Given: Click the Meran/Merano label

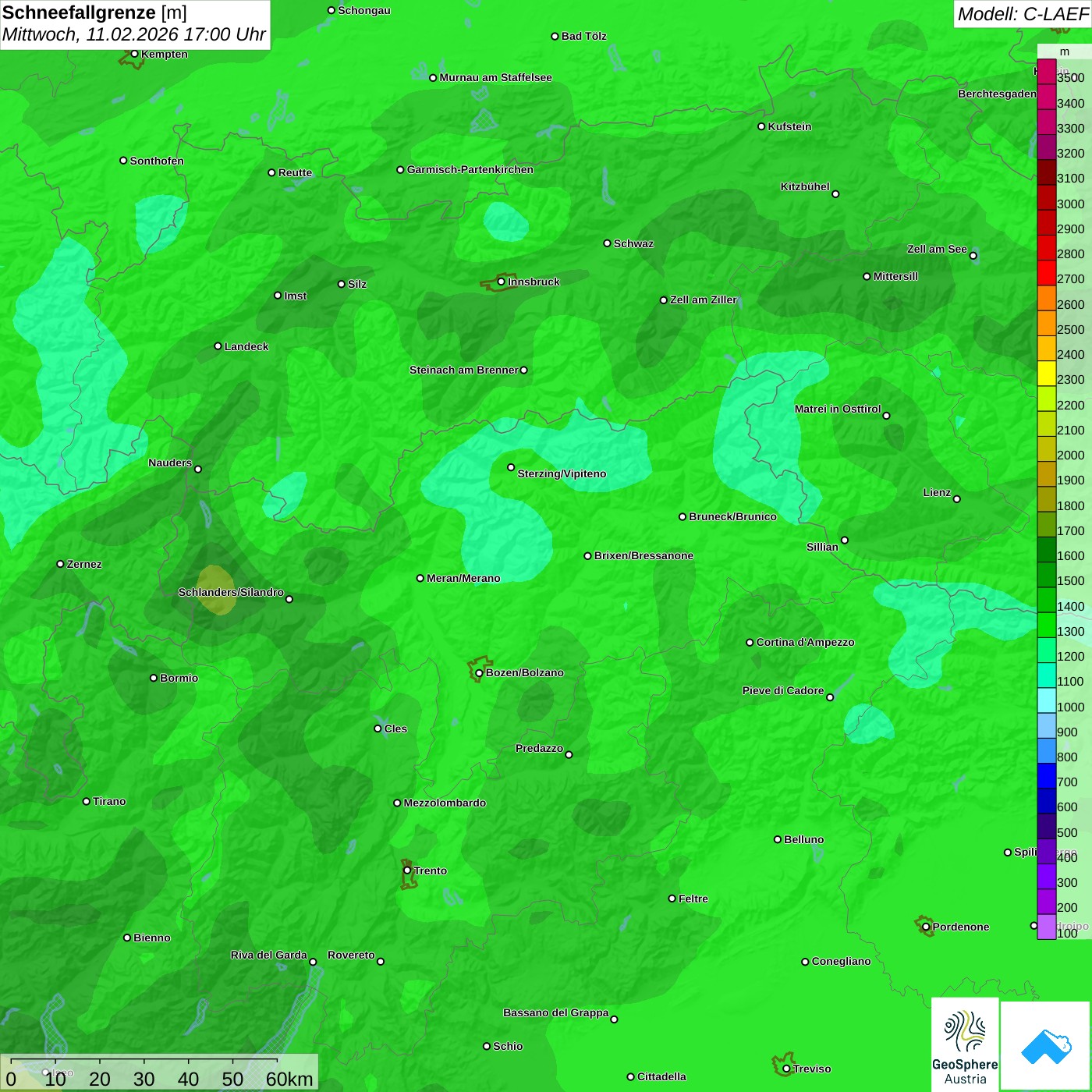Looking at the screenshot, I should (x=463, y=578).
